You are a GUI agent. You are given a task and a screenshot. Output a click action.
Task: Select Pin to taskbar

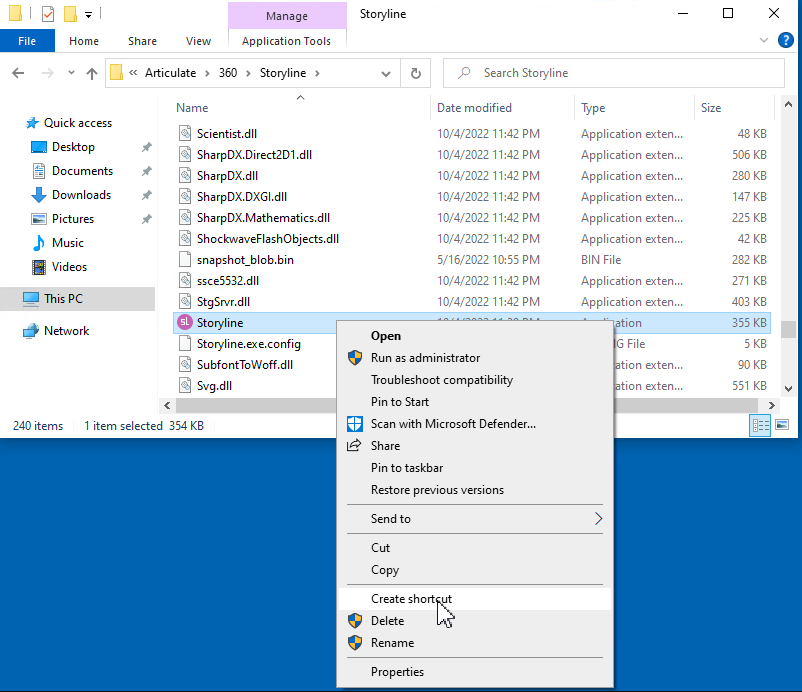point(475,467)
